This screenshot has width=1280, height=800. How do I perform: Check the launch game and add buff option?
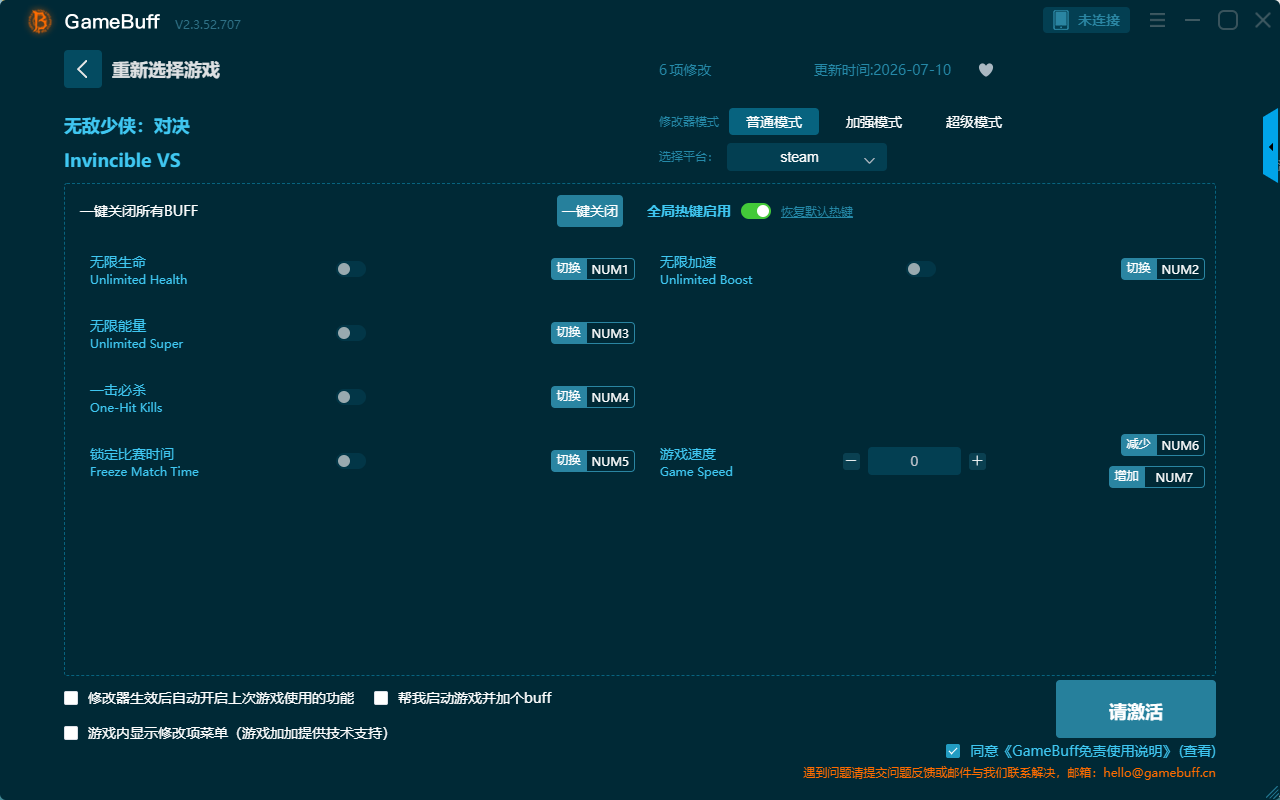pos(381,698)
